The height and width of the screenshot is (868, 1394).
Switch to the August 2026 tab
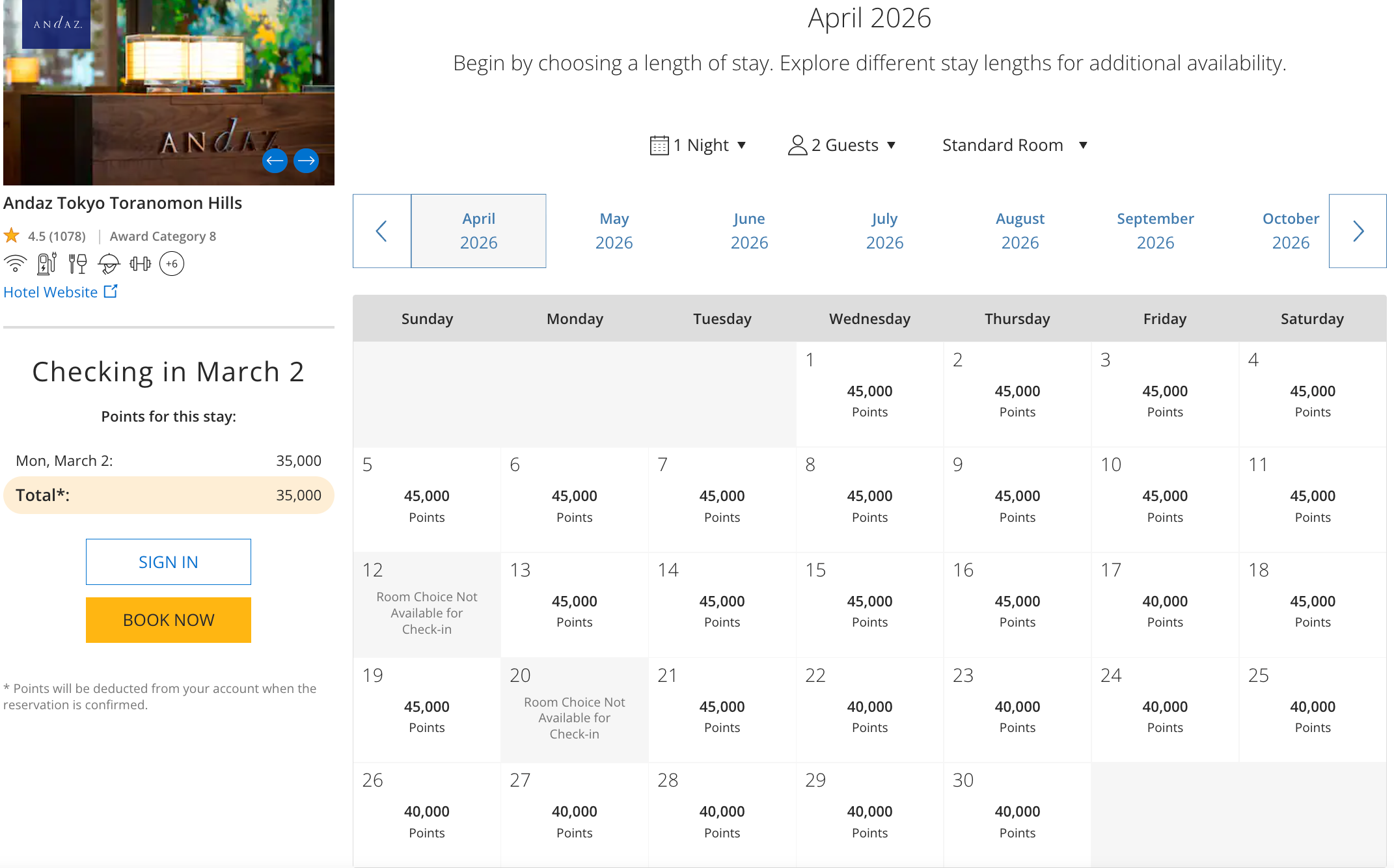(x=1020, y=230)
